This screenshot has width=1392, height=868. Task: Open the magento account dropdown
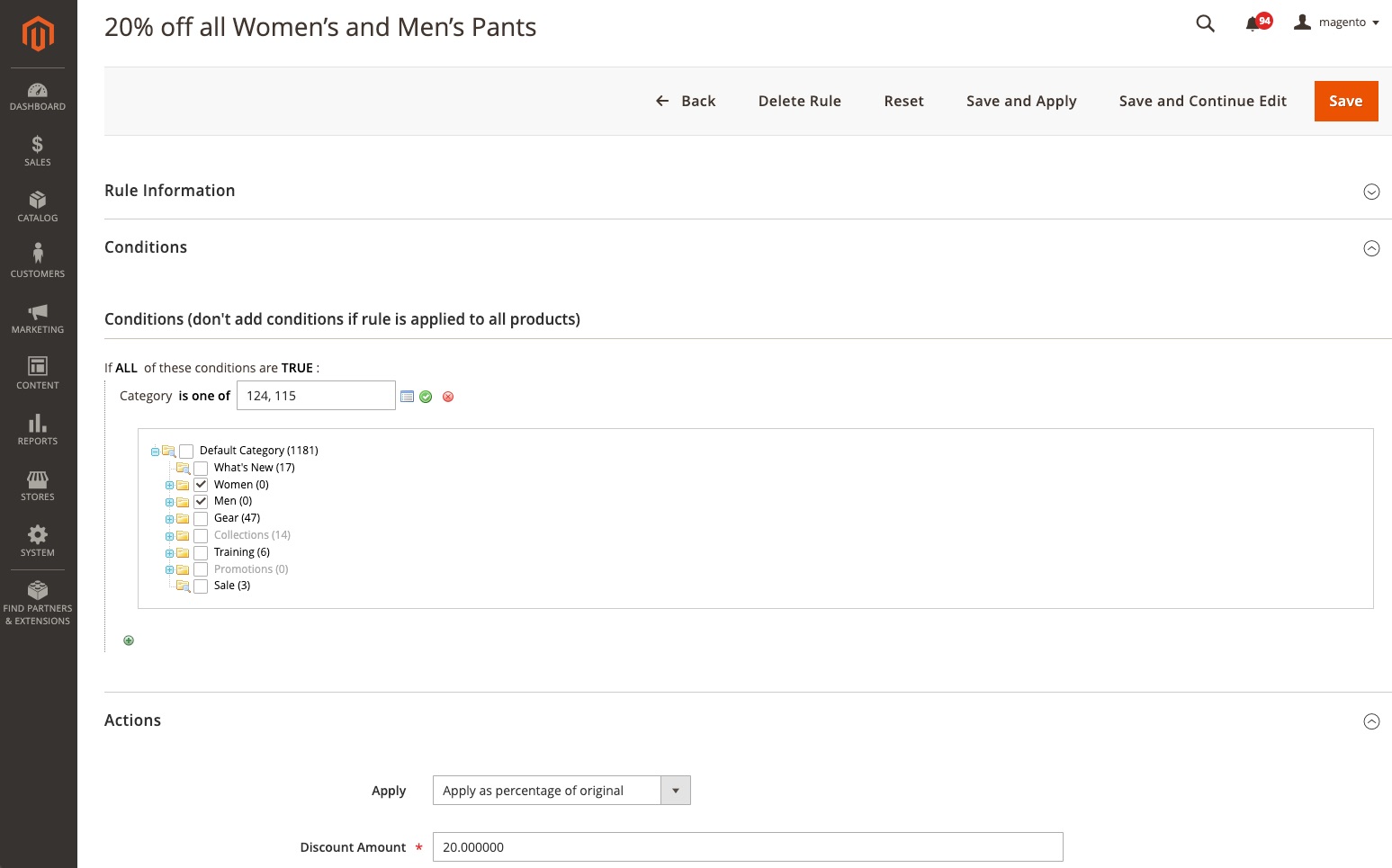[x=1337, y=22]
